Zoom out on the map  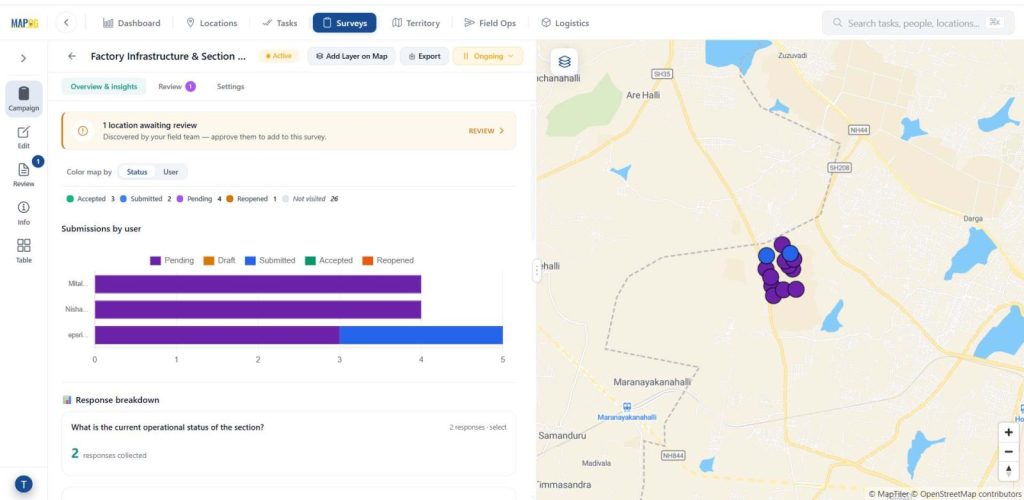pyautogui.click(x=1008, y=451)
